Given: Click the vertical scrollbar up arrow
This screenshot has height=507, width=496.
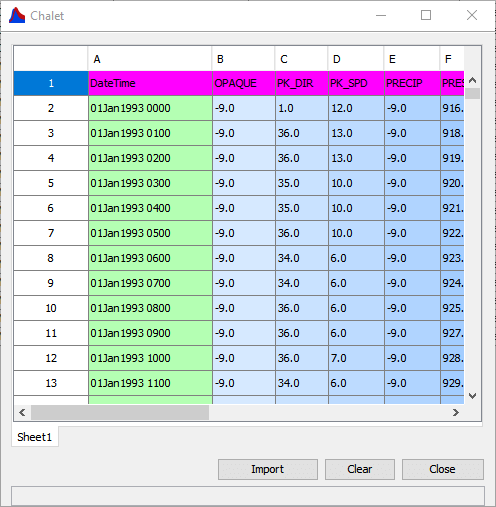Looking at the screenshot, I should tap(472, 80).
